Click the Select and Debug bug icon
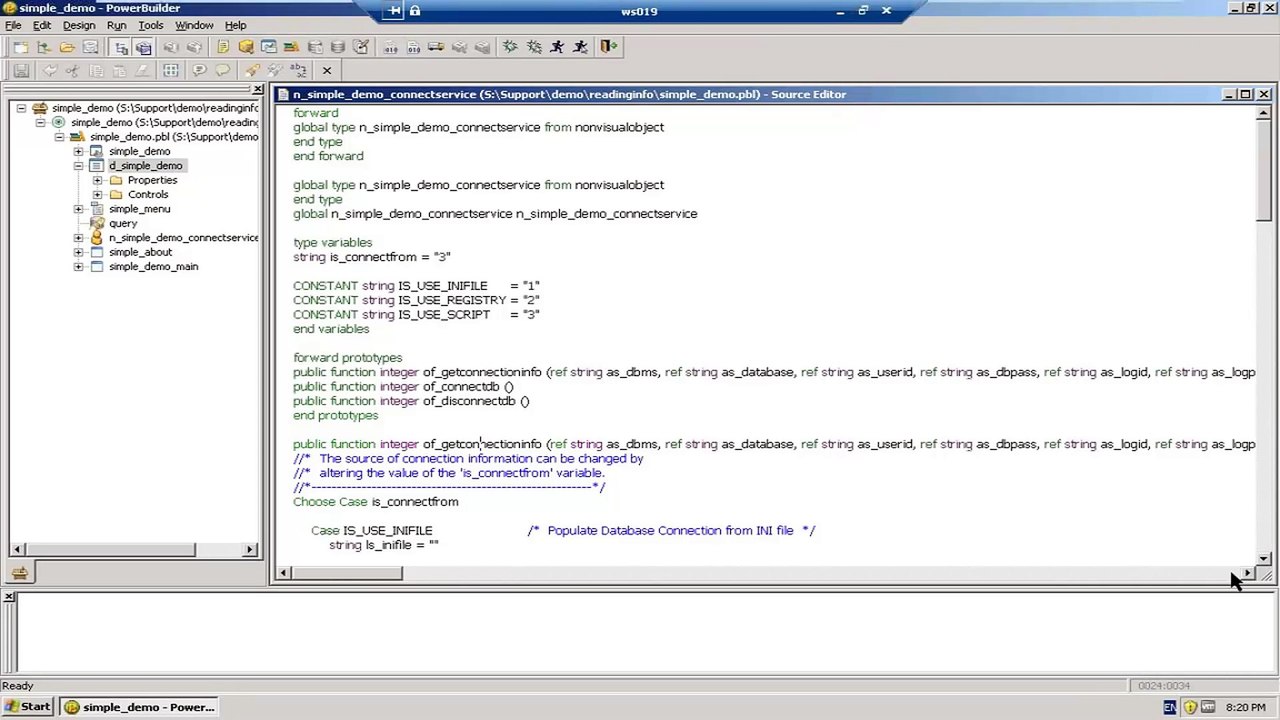This screenshot has height=720, width=1280. pos(534,47)
